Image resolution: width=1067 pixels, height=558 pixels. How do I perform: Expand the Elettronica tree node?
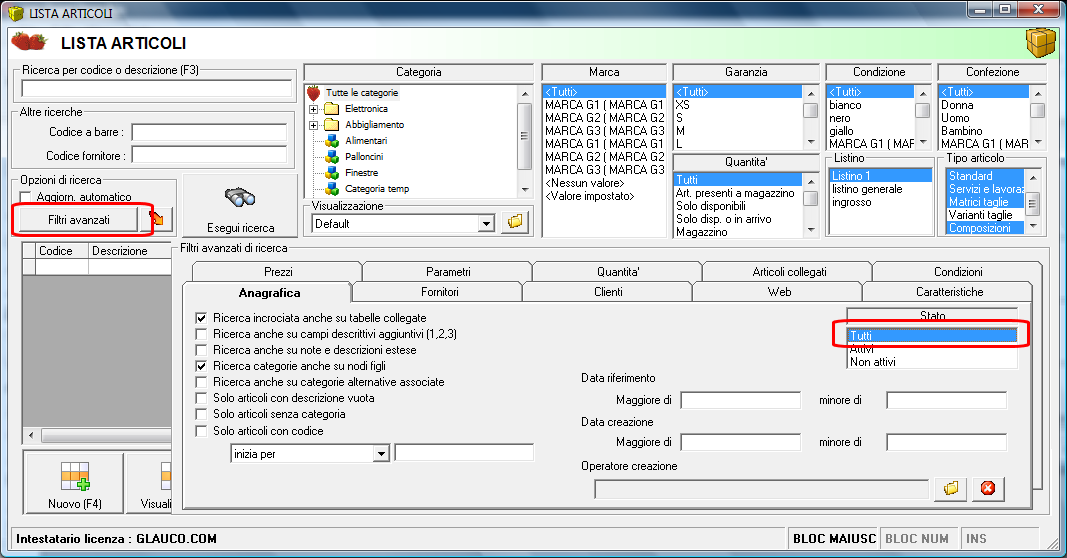click(x=313, y=109)
